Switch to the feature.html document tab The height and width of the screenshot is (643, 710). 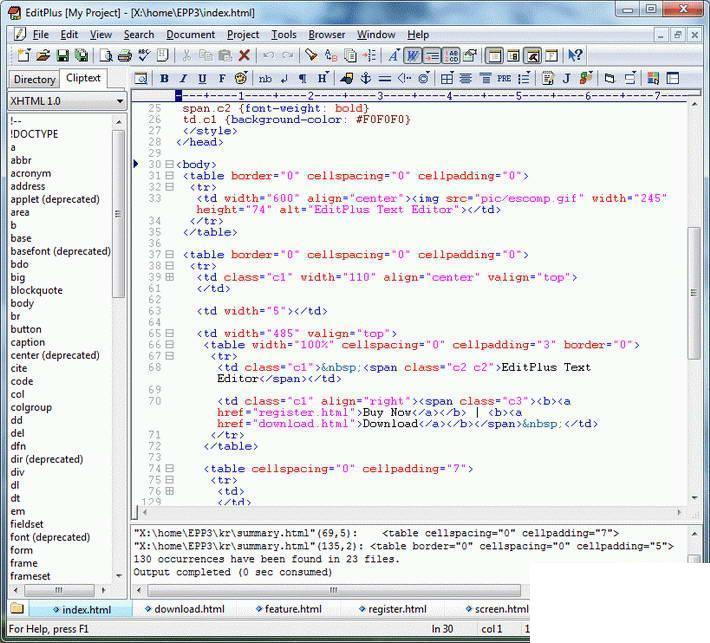[288, 609]
